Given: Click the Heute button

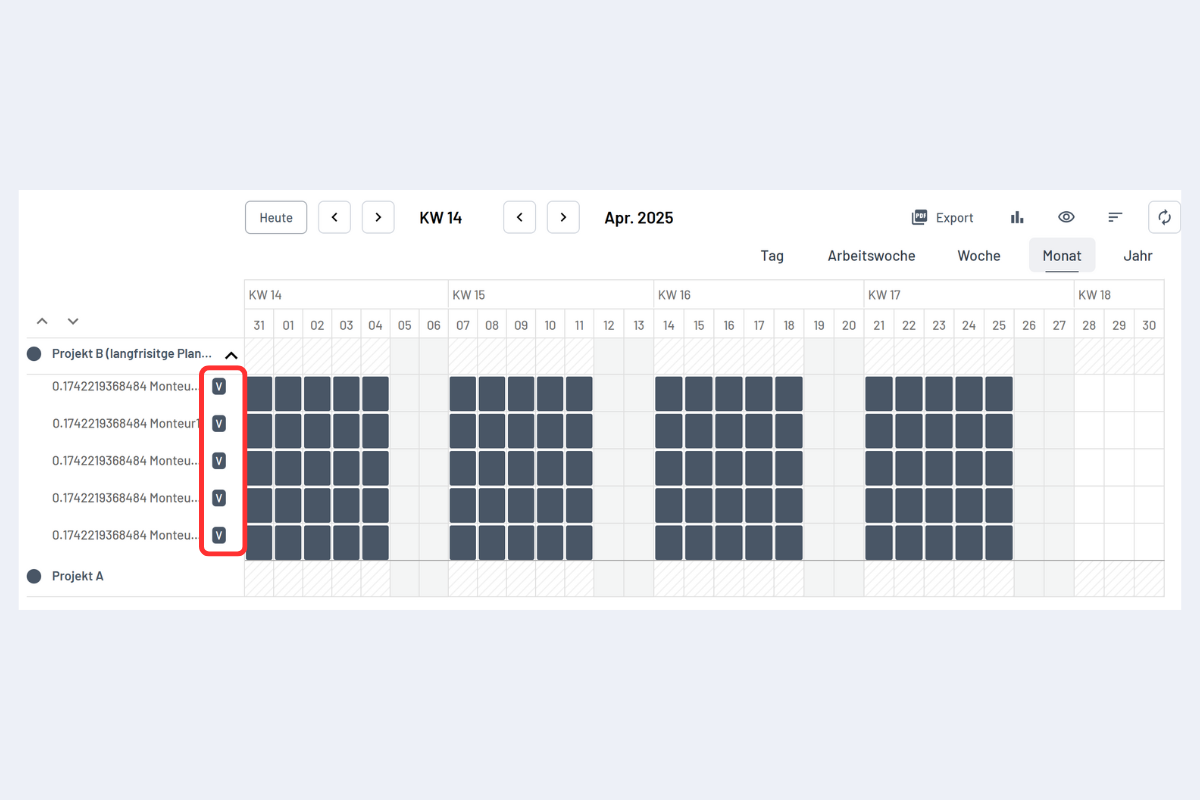Looking at the screenshot, I should click(276, 217).
